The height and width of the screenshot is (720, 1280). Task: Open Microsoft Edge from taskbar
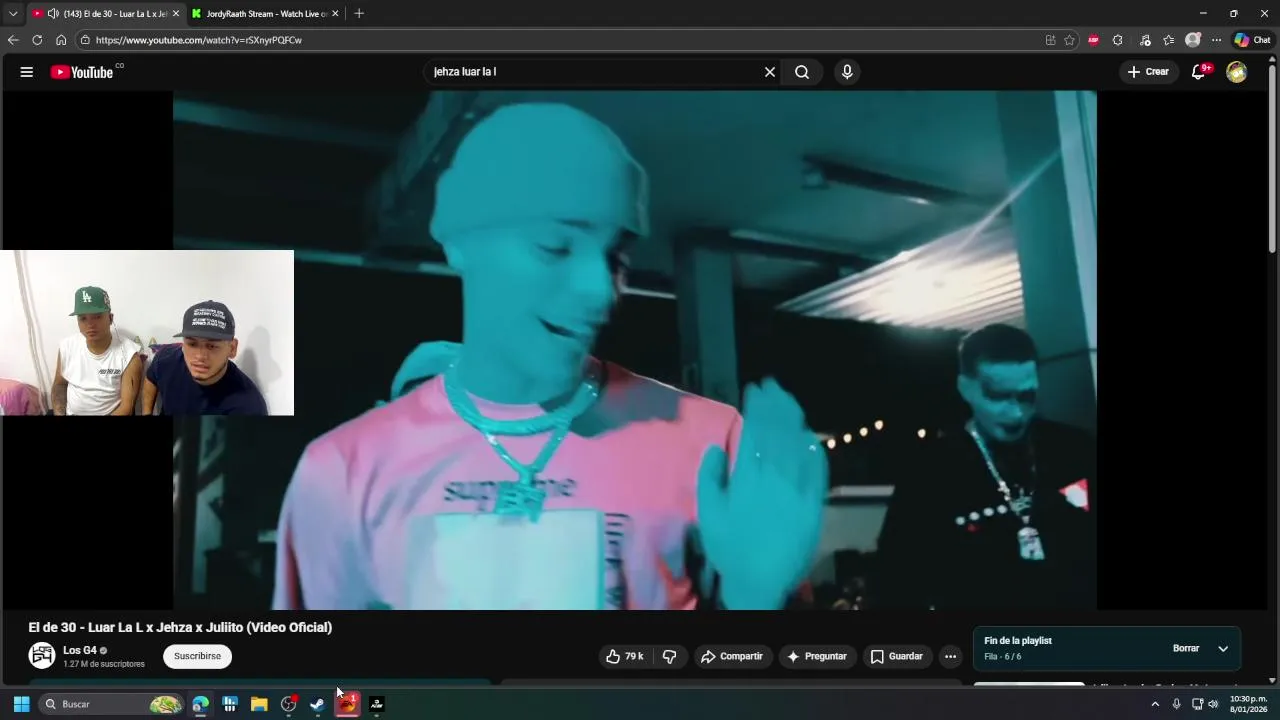point(200,704)
